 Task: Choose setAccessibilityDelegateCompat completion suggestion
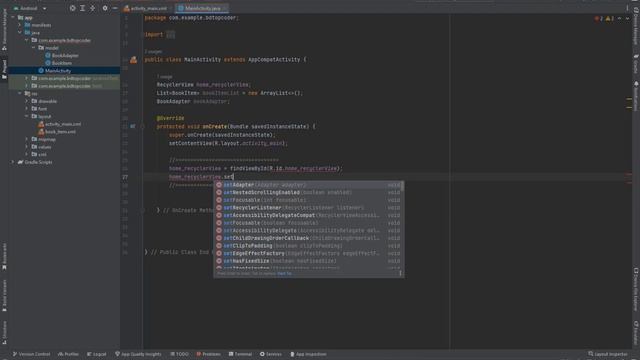click(309, 216)
